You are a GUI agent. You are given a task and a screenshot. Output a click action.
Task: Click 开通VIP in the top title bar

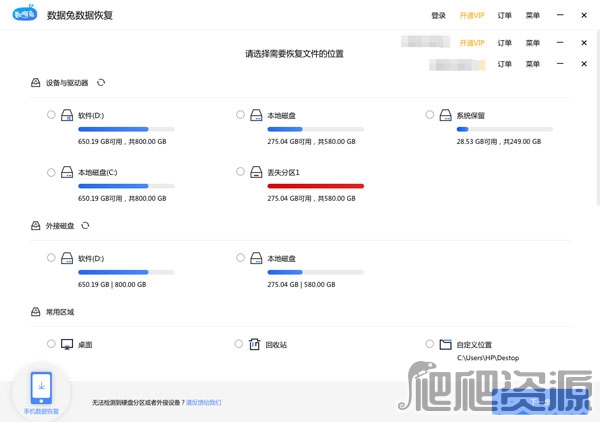point(472,15)
